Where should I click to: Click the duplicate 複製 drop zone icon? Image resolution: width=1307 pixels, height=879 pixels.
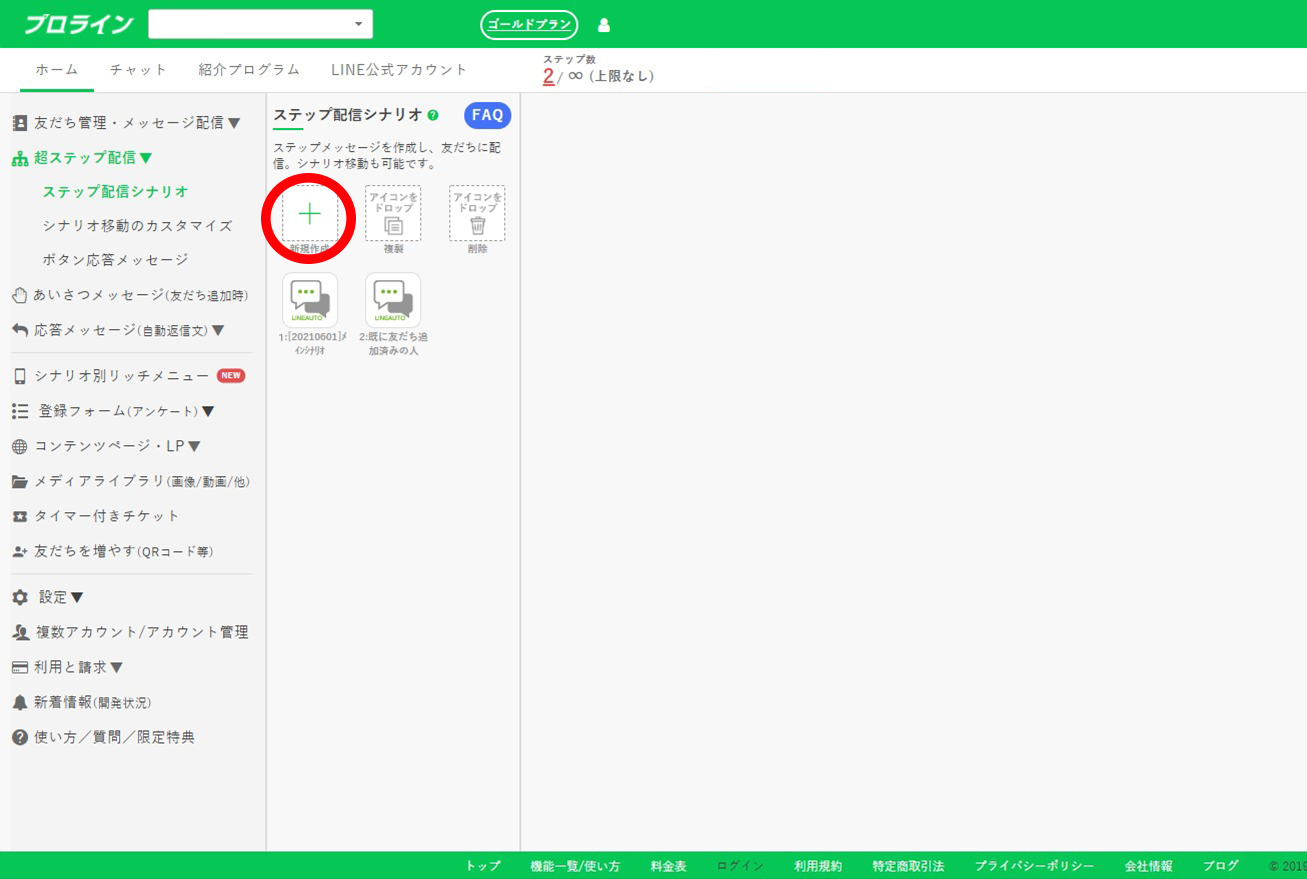tap(393, 213)
